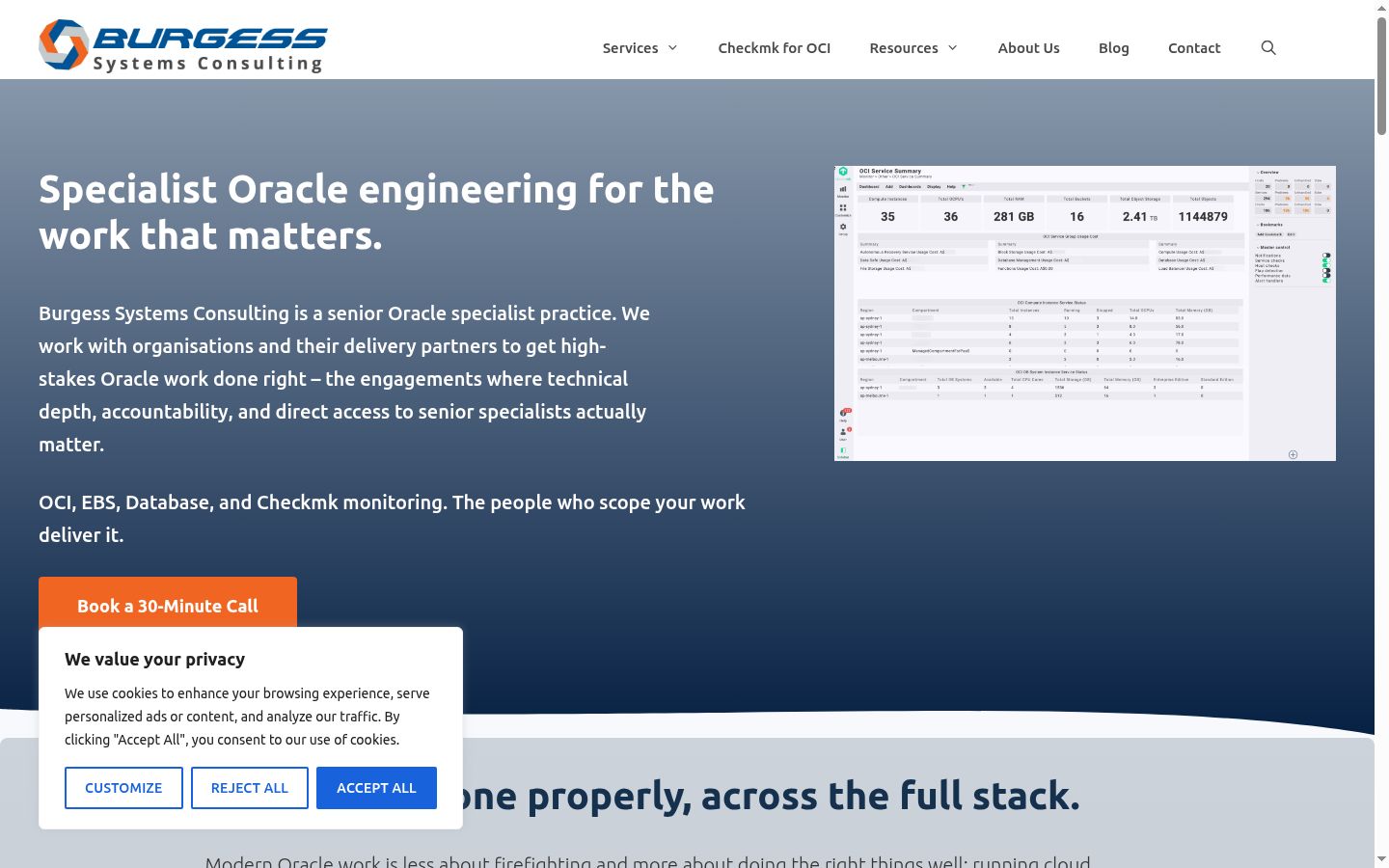
Task: Accept all cookies
Action: click(x=376, y=788)
